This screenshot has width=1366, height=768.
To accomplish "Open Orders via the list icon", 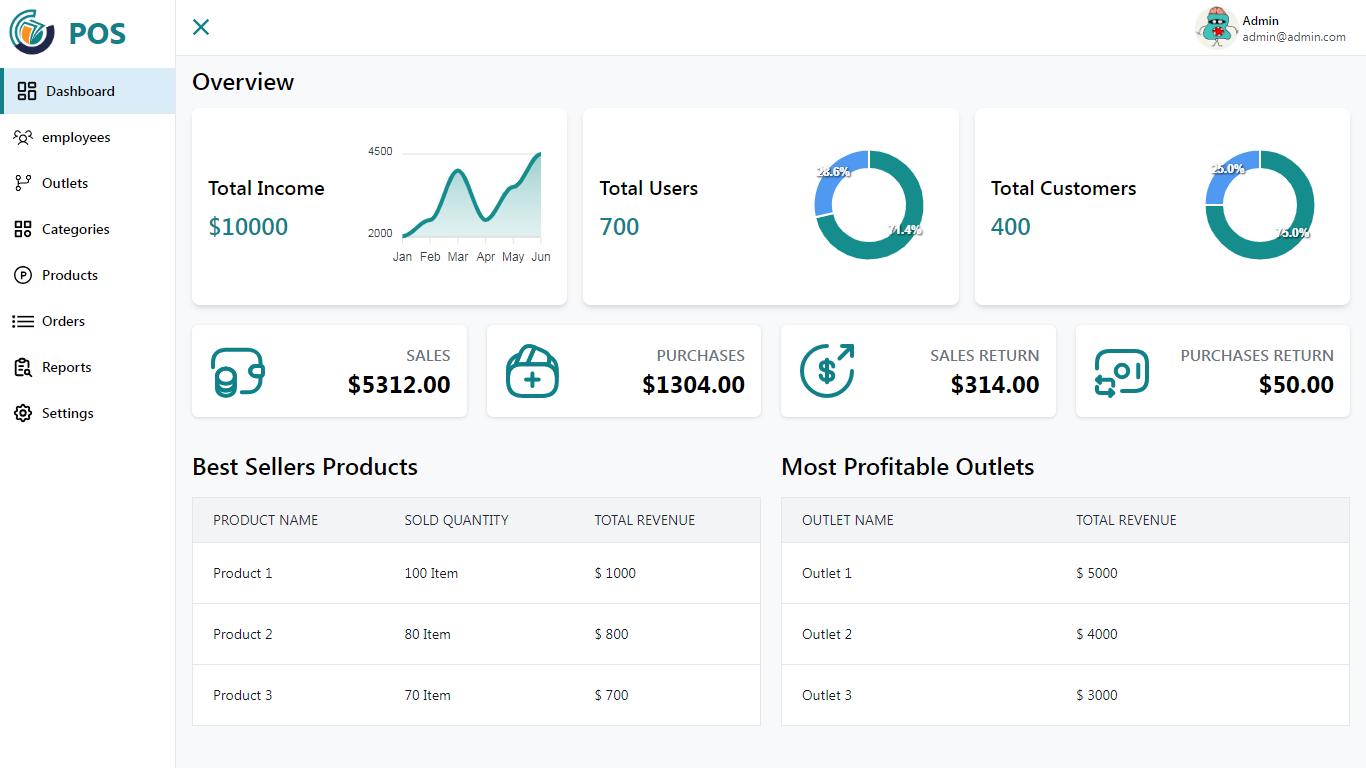I will (x=24, y=321).
